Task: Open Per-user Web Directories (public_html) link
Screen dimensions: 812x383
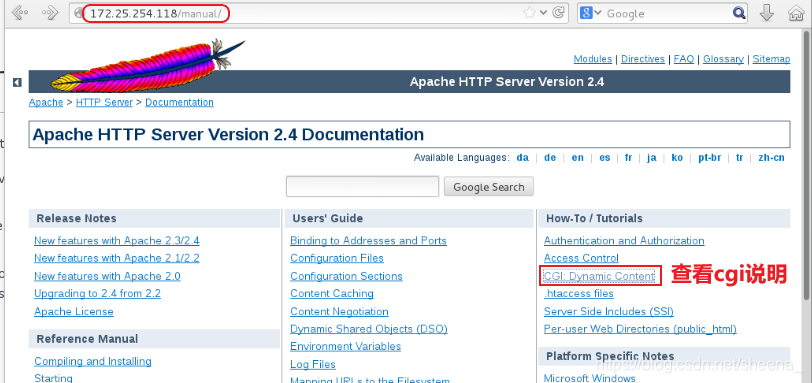Action: coord(640,329)
